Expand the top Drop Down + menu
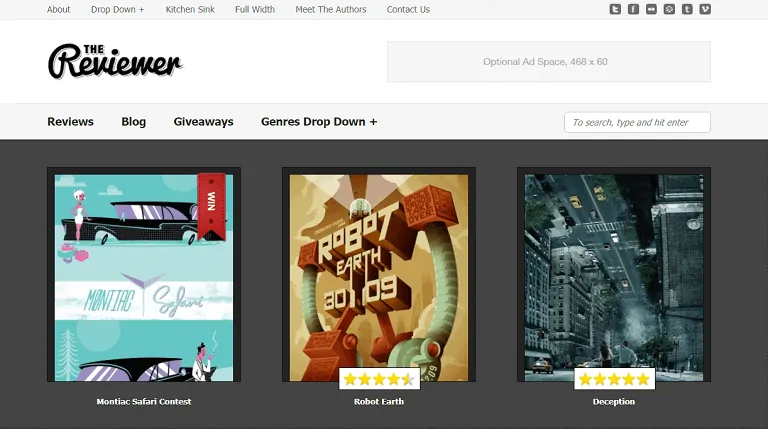The height and width of the screenshot is (429, 768). (x=117, y=10)
